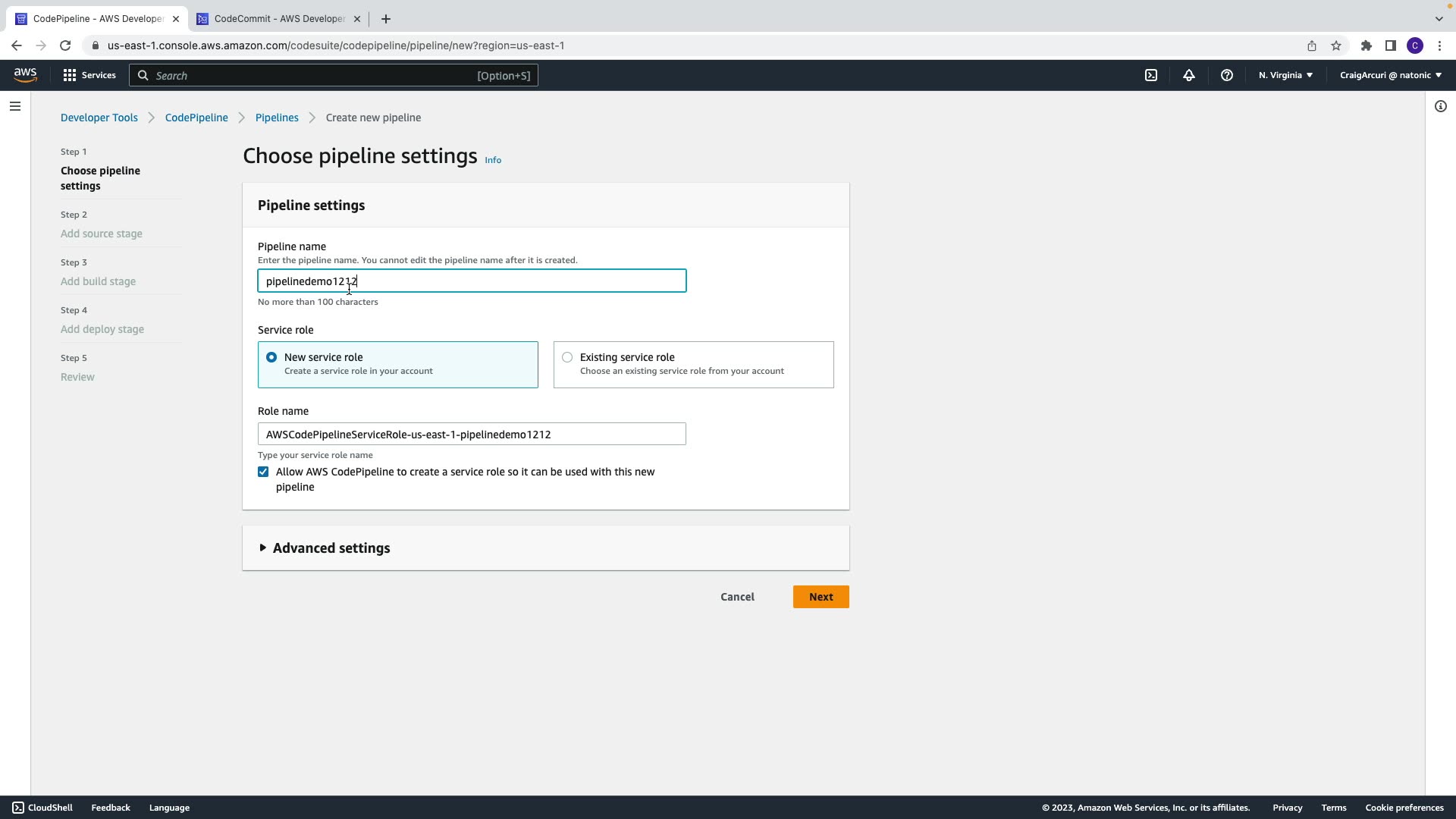Open the N. Virginia region dropdown
Screen dimensions: 1456x819
point(1285,75)
